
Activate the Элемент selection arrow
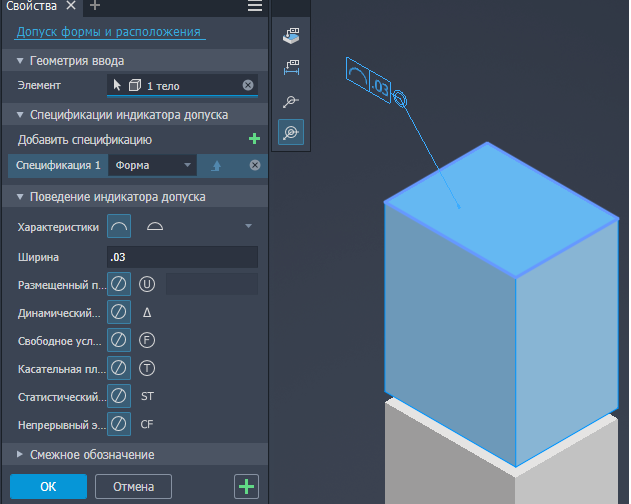tap(117, 85)
